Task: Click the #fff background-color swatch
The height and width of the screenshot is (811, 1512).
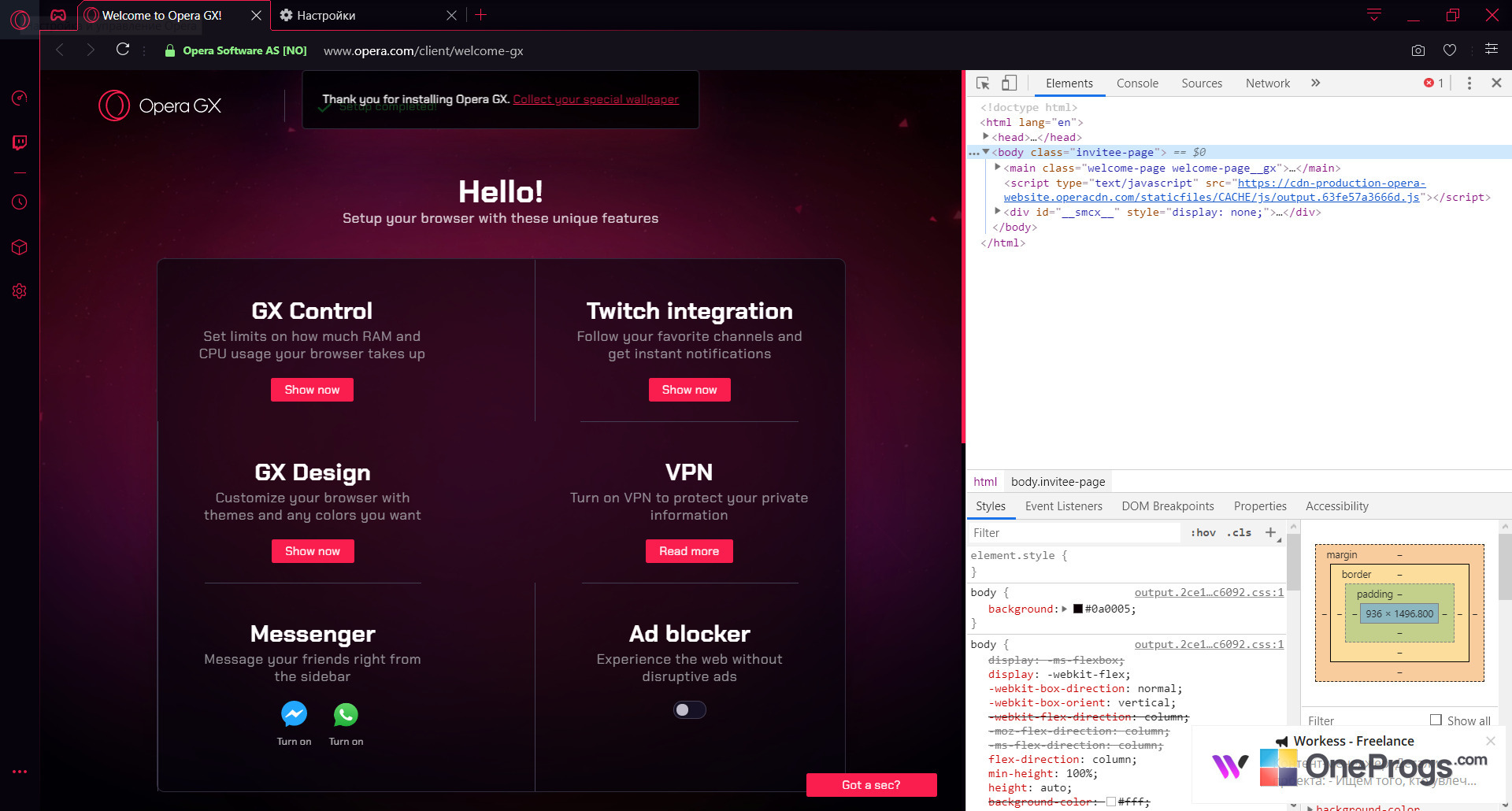Action: point(1110,802)
